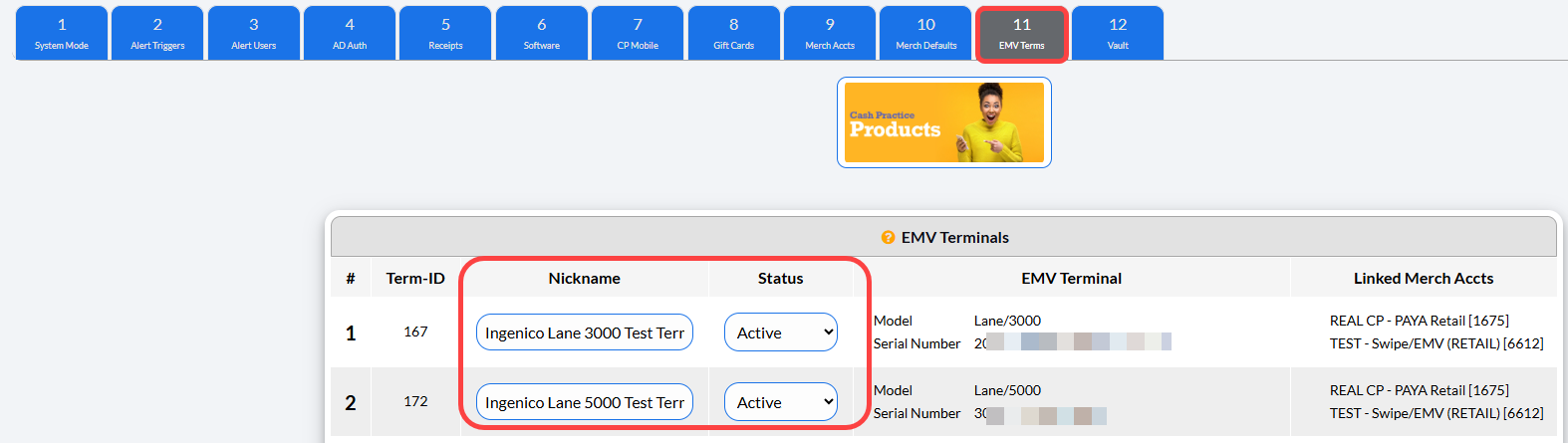Open the System Mode tab
The image size is (1568, 443).
(62, 33)
